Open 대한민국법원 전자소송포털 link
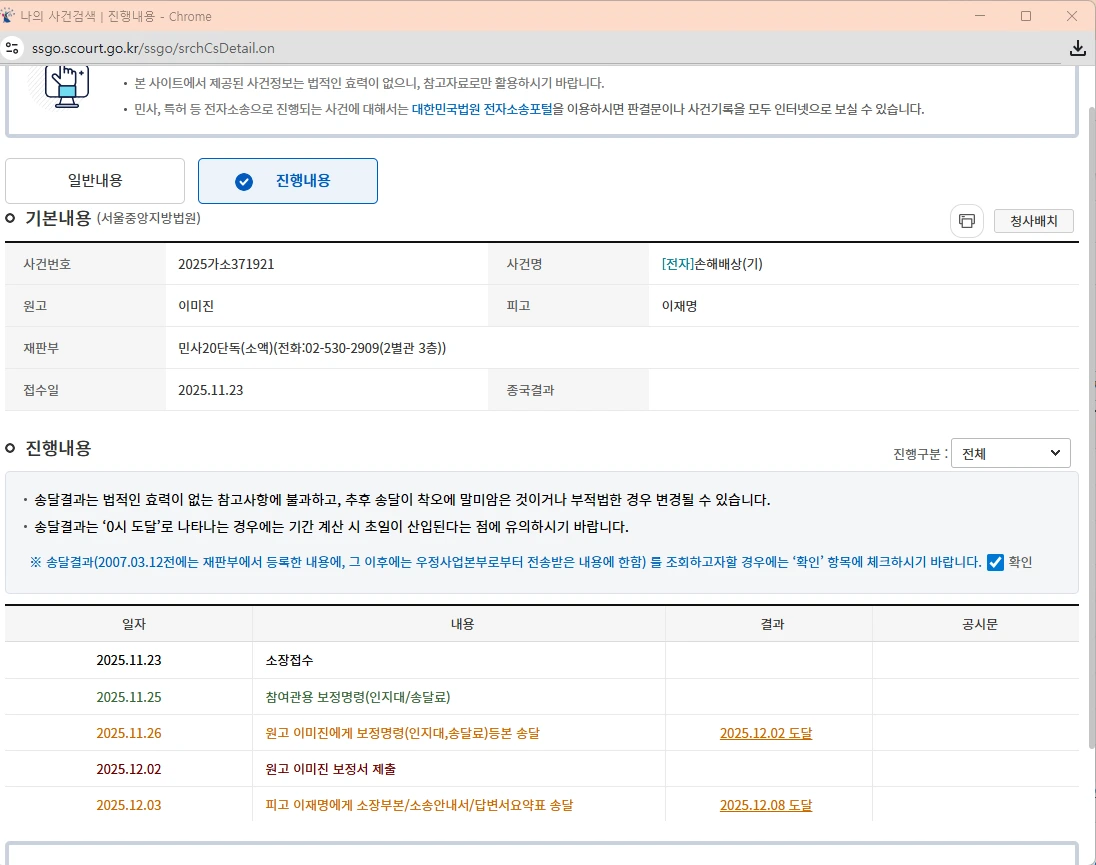 482,109
